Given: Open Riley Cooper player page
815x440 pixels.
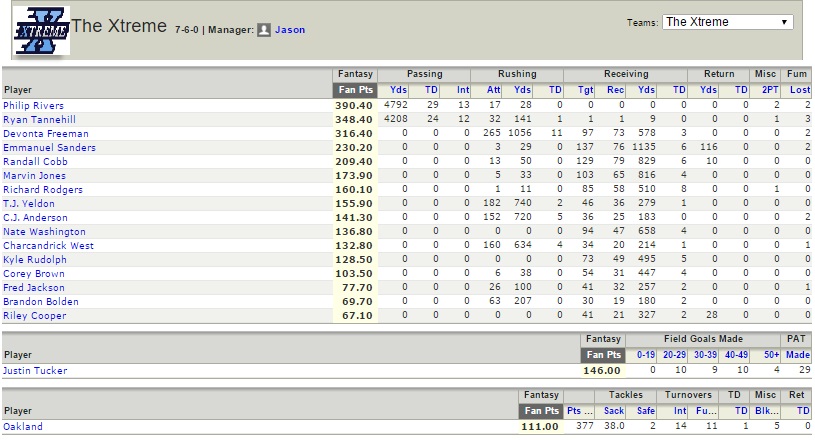Looking at the screenshot, I should pos(34,316).
